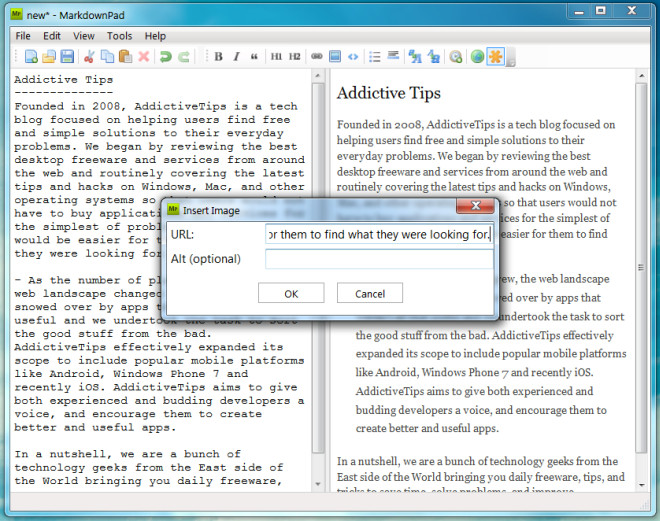
Task: Open the Edit menu
Action: tap(52, 36)
